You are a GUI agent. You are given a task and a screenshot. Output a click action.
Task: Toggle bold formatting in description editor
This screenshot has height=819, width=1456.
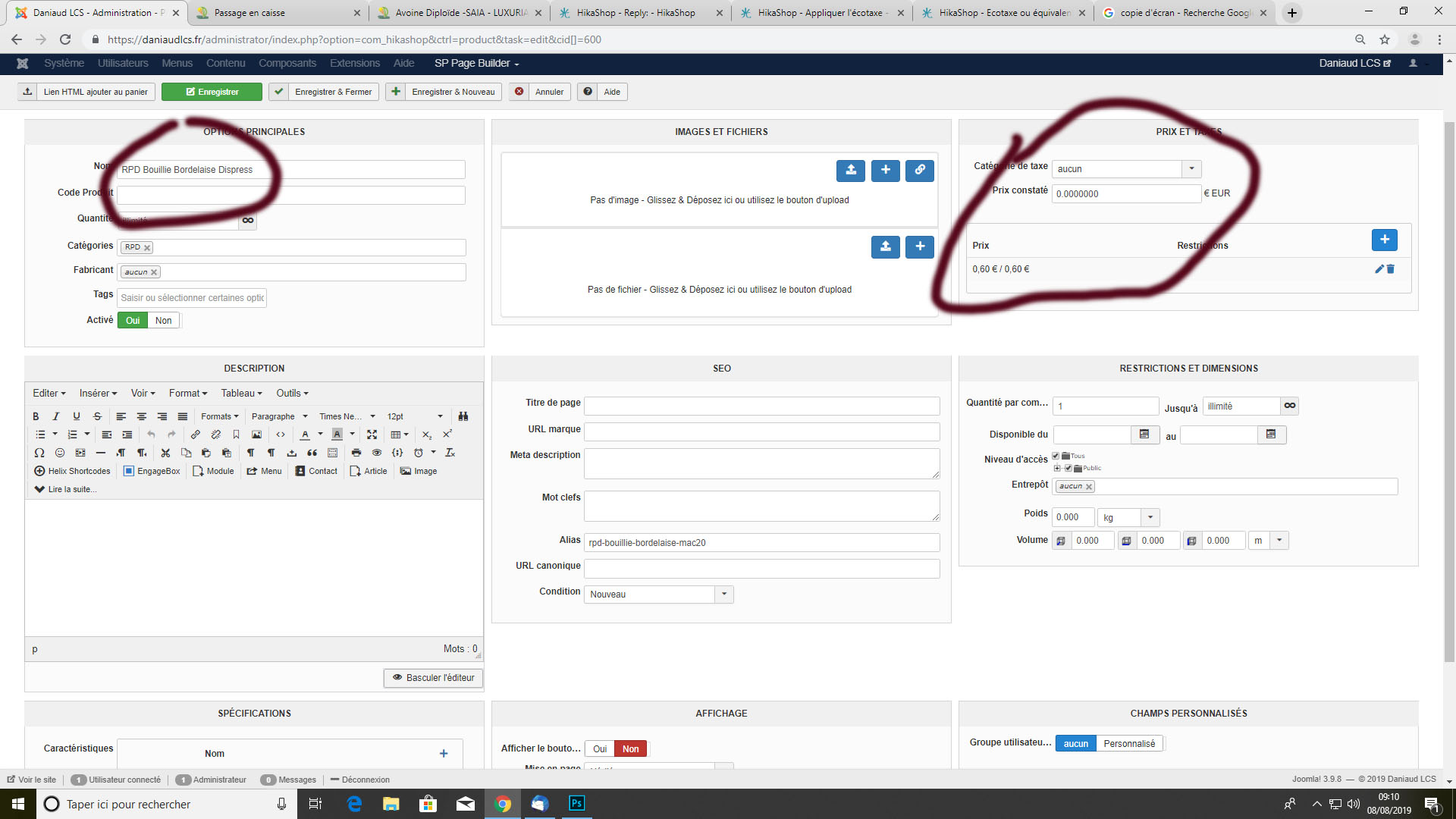(36, 416)
